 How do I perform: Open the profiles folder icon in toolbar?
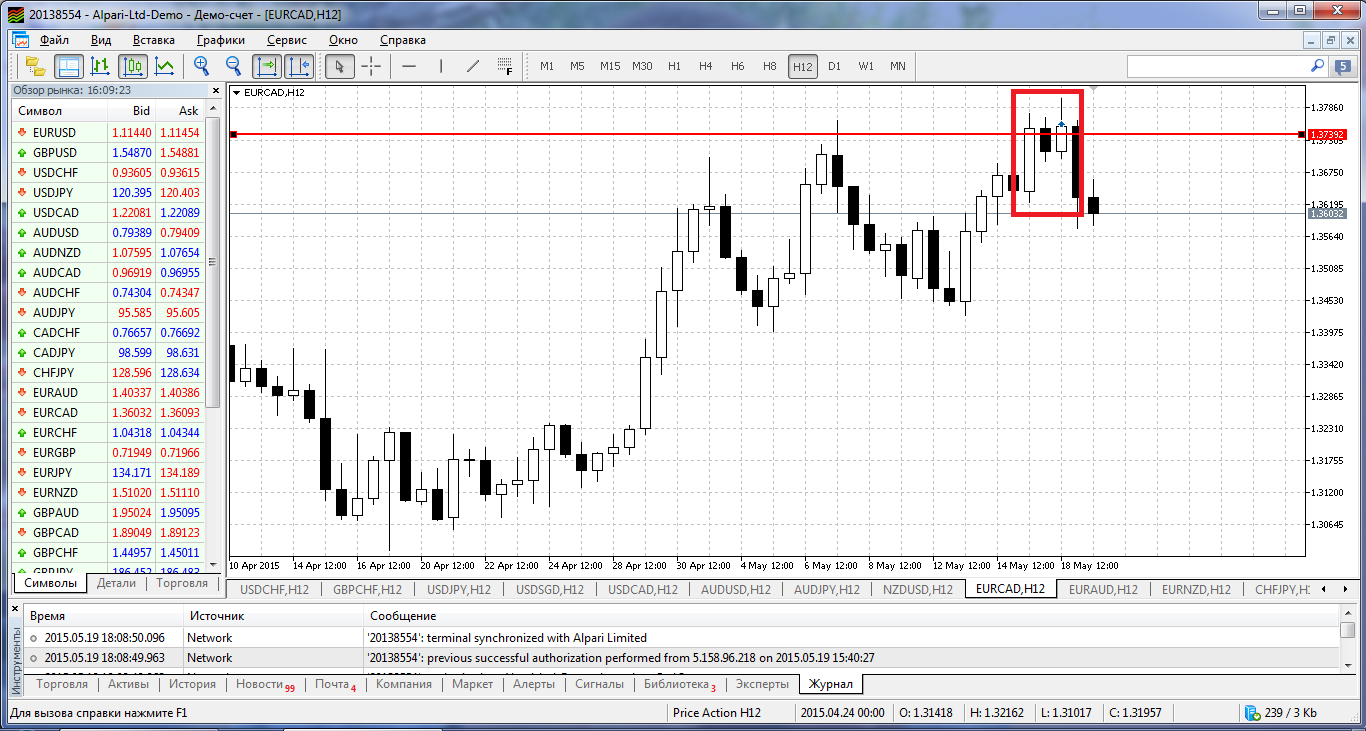click(x=36, y=67)
